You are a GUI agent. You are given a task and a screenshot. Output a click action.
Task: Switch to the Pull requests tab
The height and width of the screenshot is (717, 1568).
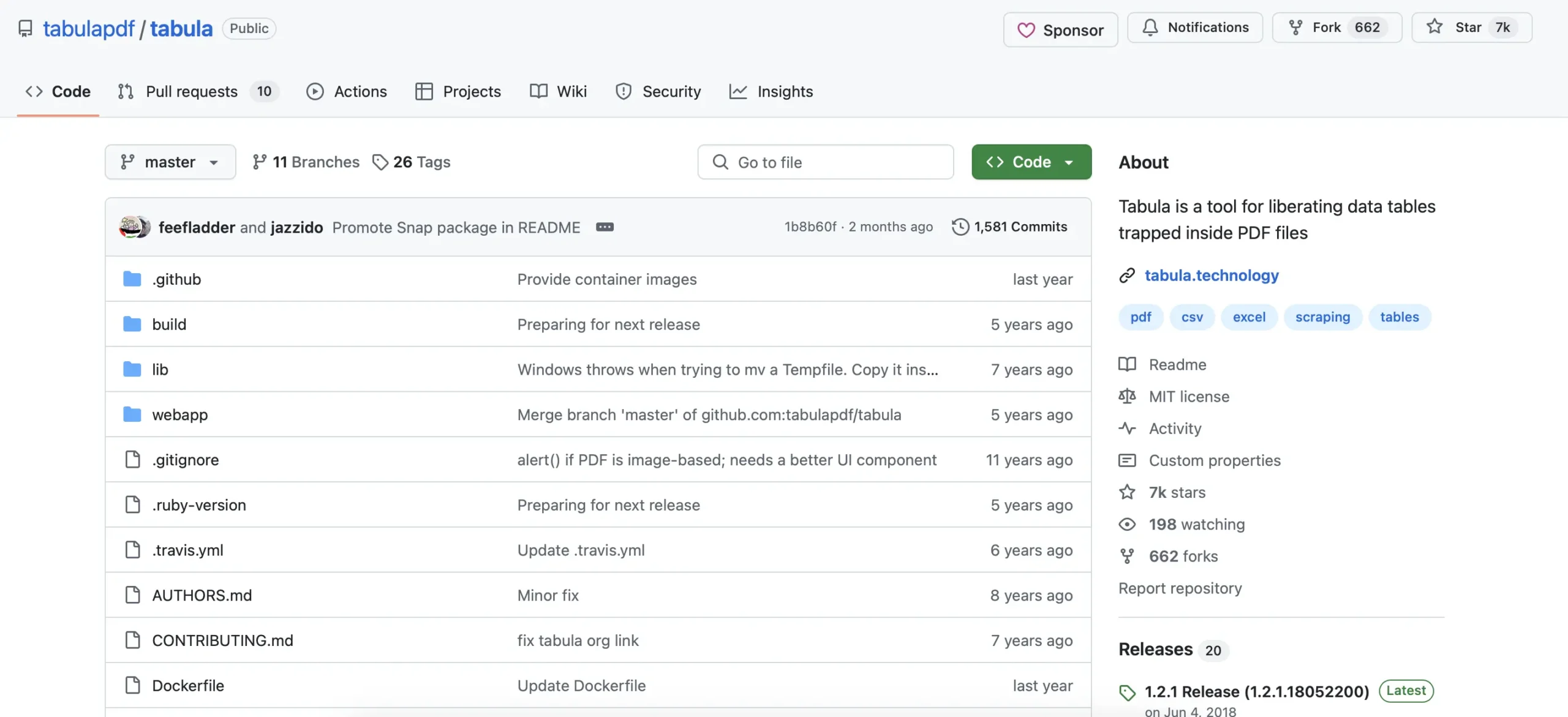(x=192, y=91)
